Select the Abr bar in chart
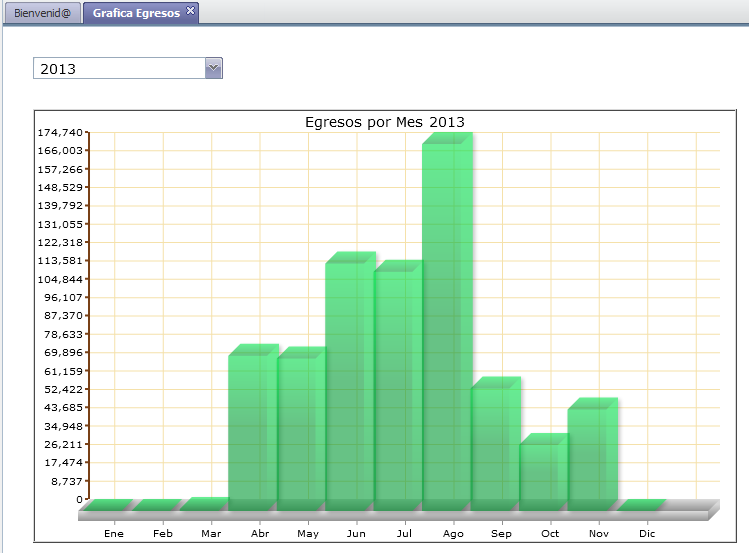749x553 pixels. pyautogui.click(x=251, y=428)
